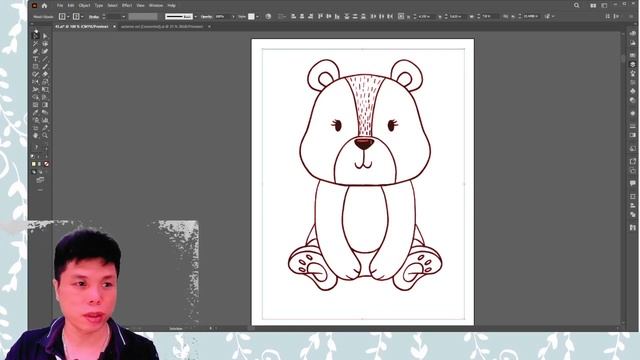This screenshot has height=360, width=640.
Task: Pick the Pen tool
Action: click(36, 51)
